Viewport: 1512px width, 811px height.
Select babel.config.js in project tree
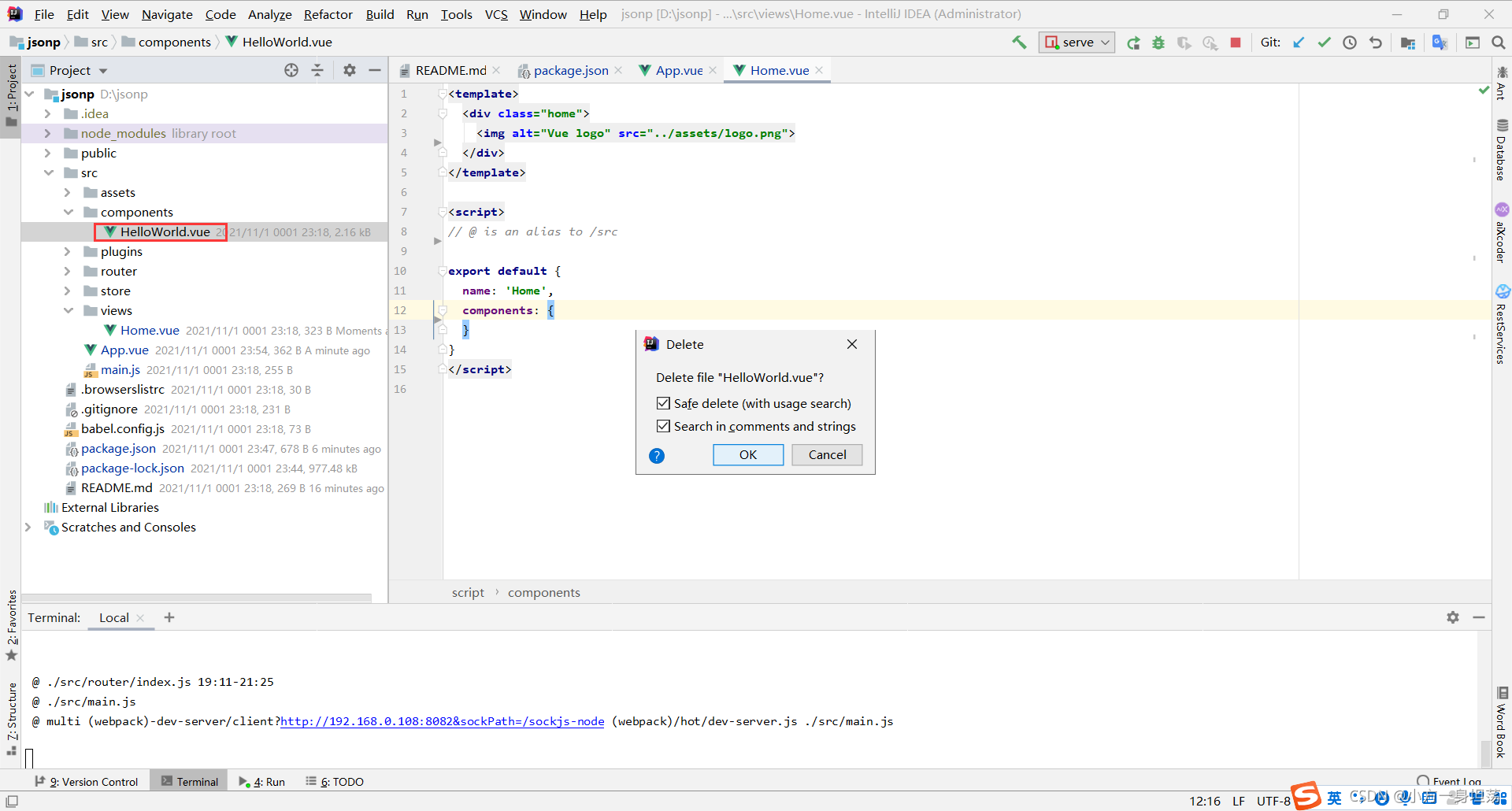point(123,428)
